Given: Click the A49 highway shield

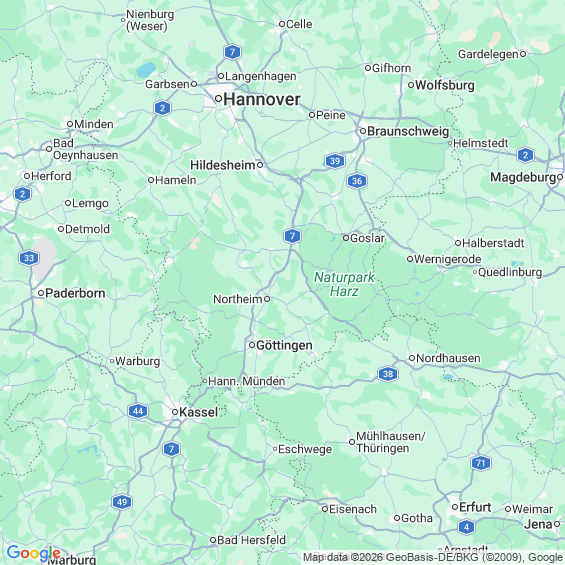Looking at the screenshot, I should click(x=122, y=502).
